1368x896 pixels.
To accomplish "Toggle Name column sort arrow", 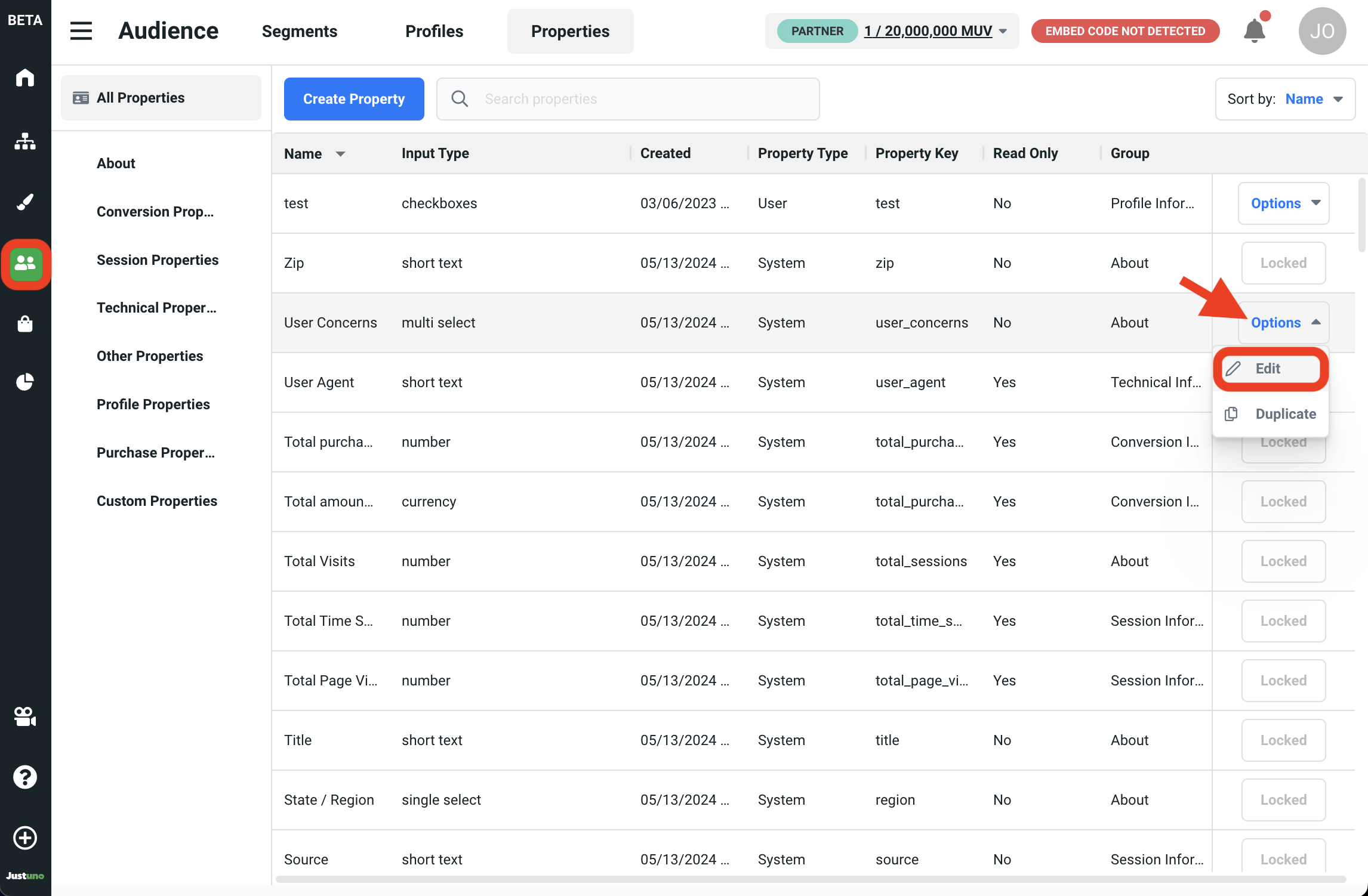I will click(340, 154).
